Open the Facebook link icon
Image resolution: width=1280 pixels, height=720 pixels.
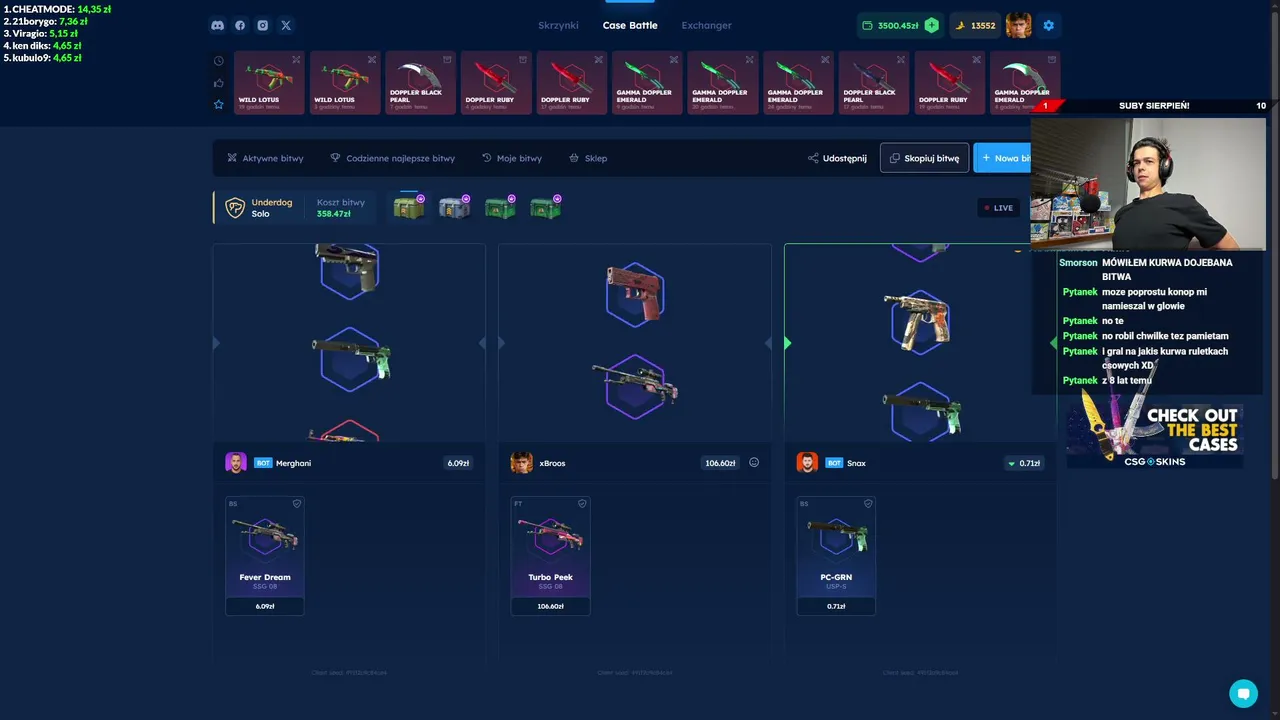(240, 26)
